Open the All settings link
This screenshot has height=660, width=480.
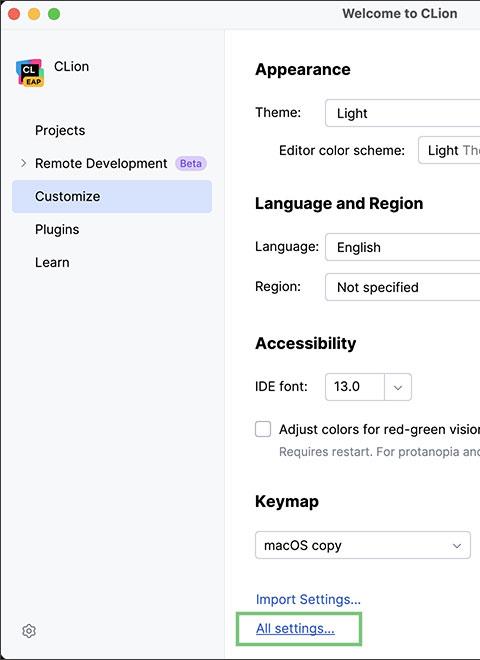coord(295,628)
